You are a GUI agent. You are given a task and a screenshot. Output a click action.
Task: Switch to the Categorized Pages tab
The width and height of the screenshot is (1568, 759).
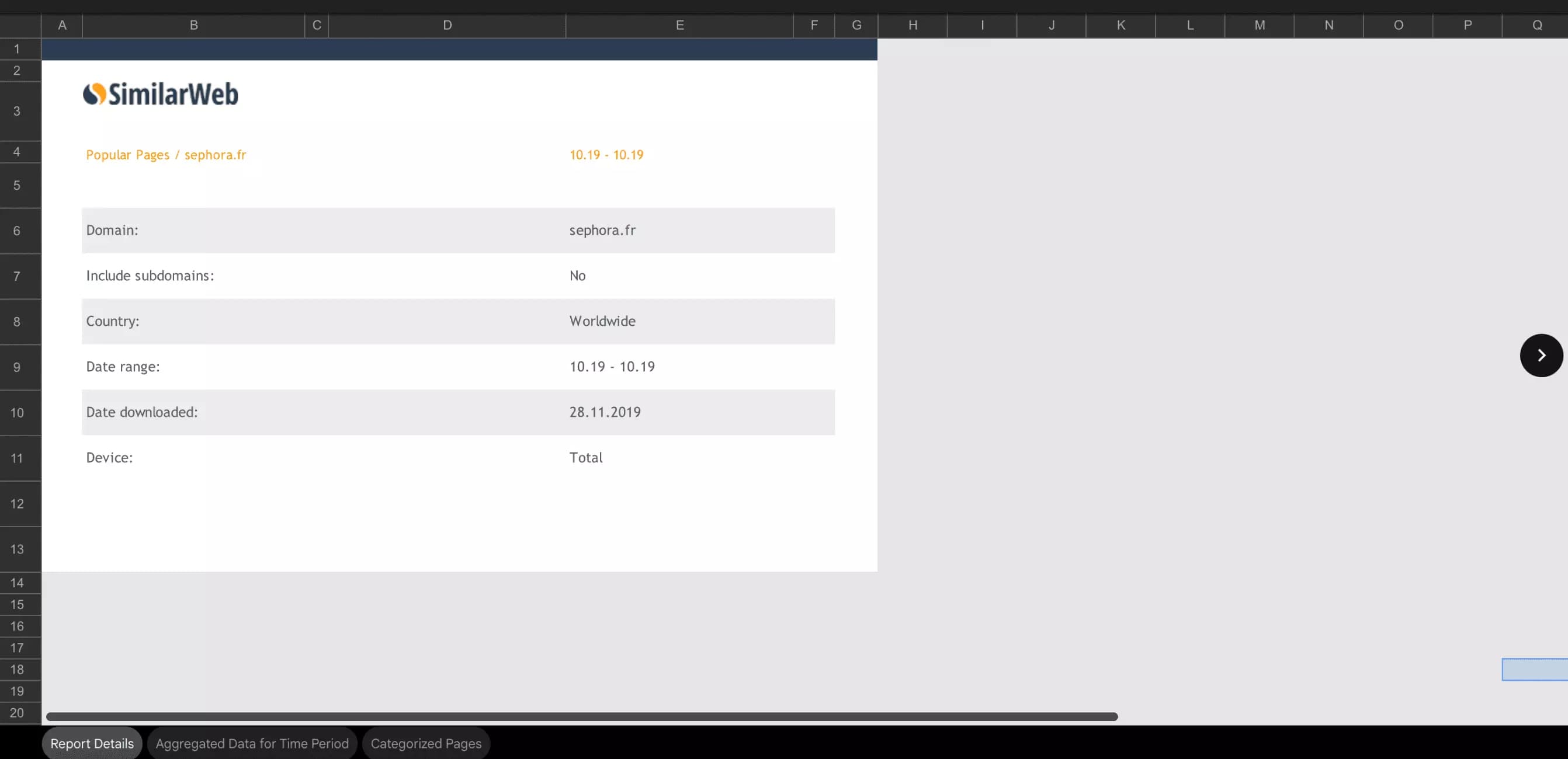425,743
